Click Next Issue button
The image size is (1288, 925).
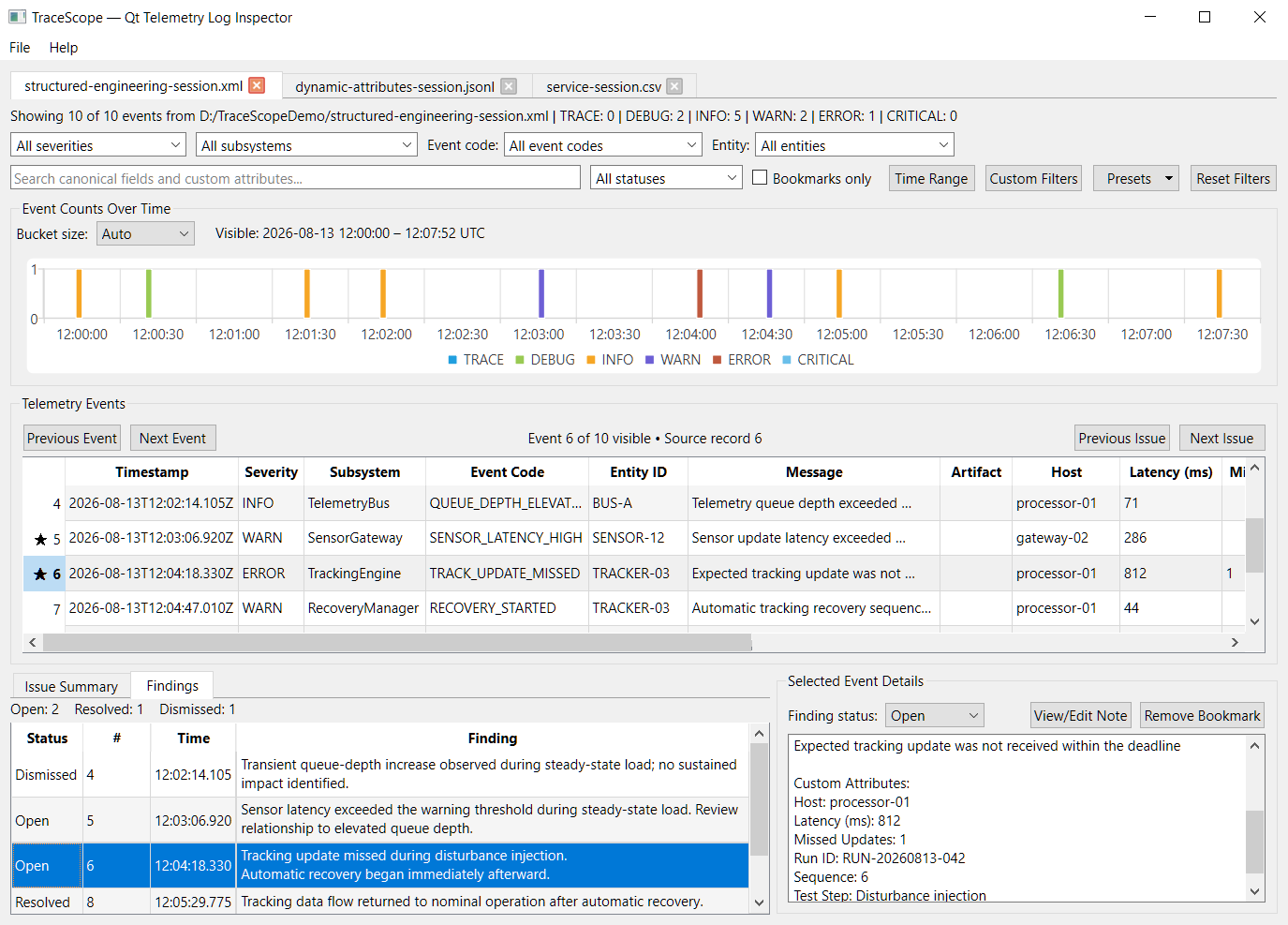coord(1221,438)
